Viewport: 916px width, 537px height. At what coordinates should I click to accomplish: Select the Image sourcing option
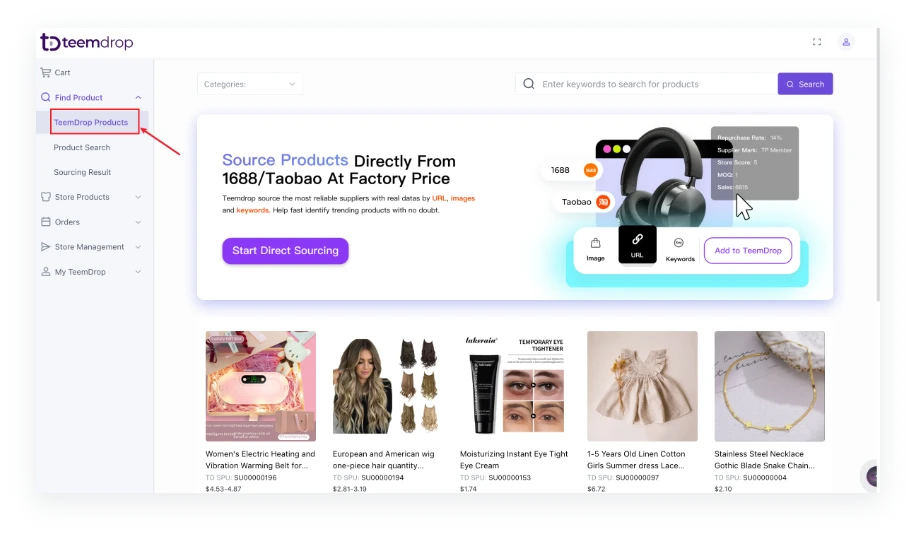(595, 248)
